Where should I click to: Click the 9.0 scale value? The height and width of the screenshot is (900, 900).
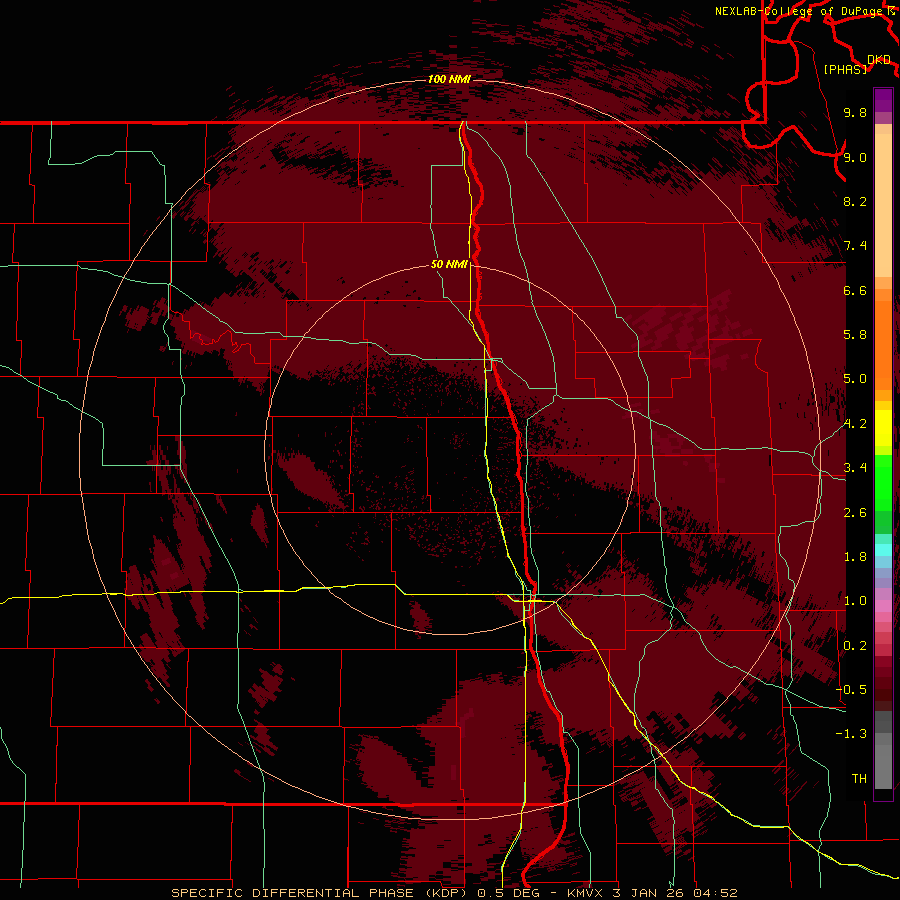coord(855,157)
